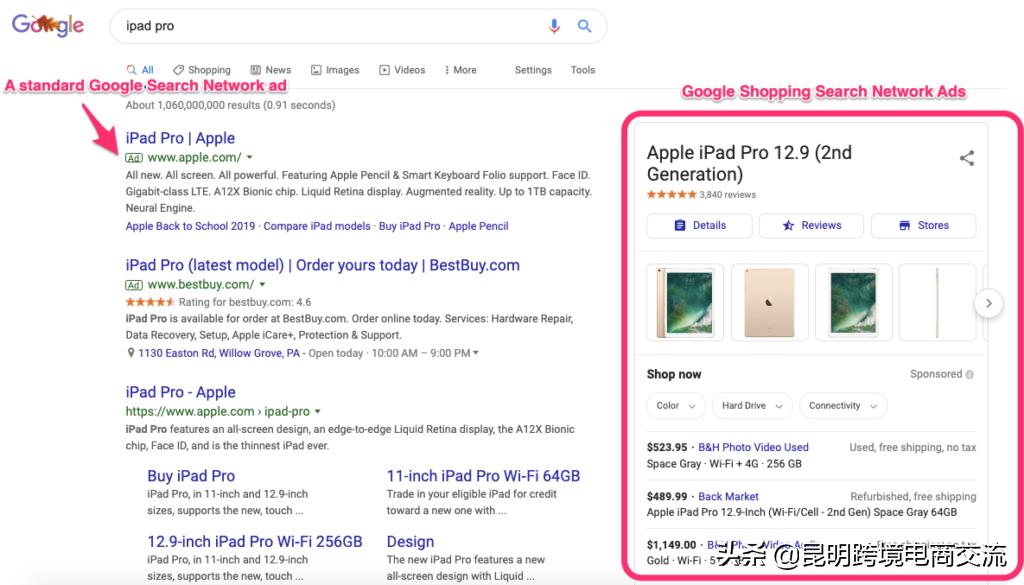
Task: Open the Videos search tab
Action: click(x=402, y=70)
